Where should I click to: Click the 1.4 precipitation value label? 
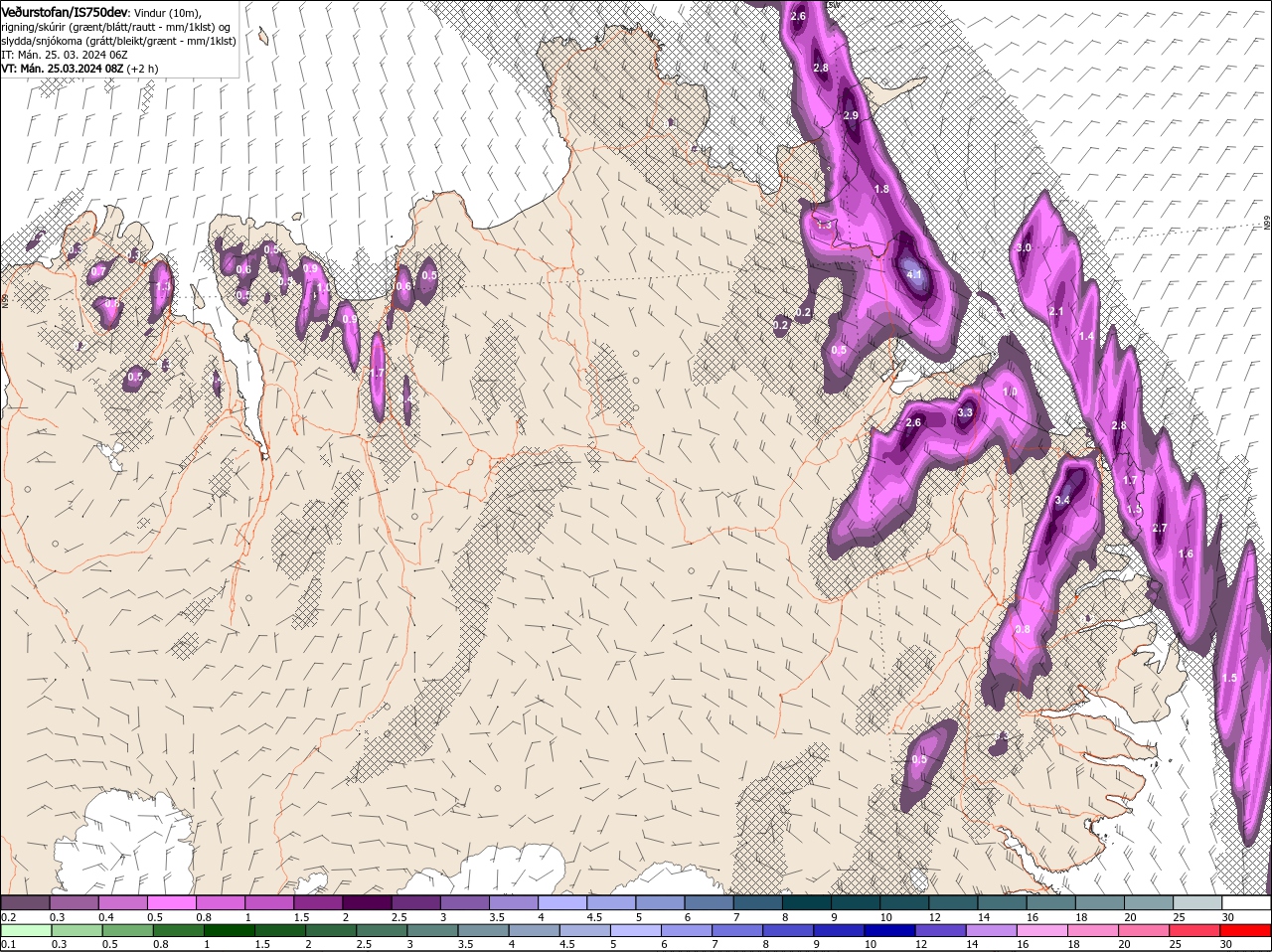pyautogui.click(x=1086, y=337)
